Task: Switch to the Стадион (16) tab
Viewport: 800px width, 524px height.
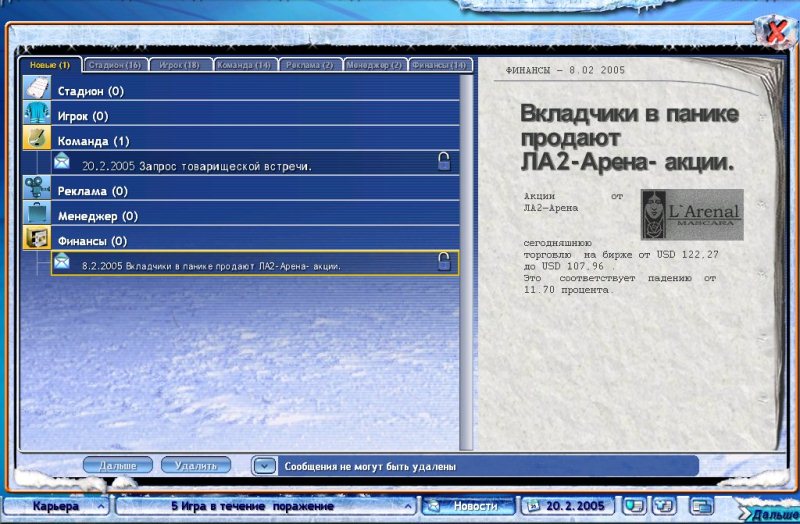Action: pos(114,65)
